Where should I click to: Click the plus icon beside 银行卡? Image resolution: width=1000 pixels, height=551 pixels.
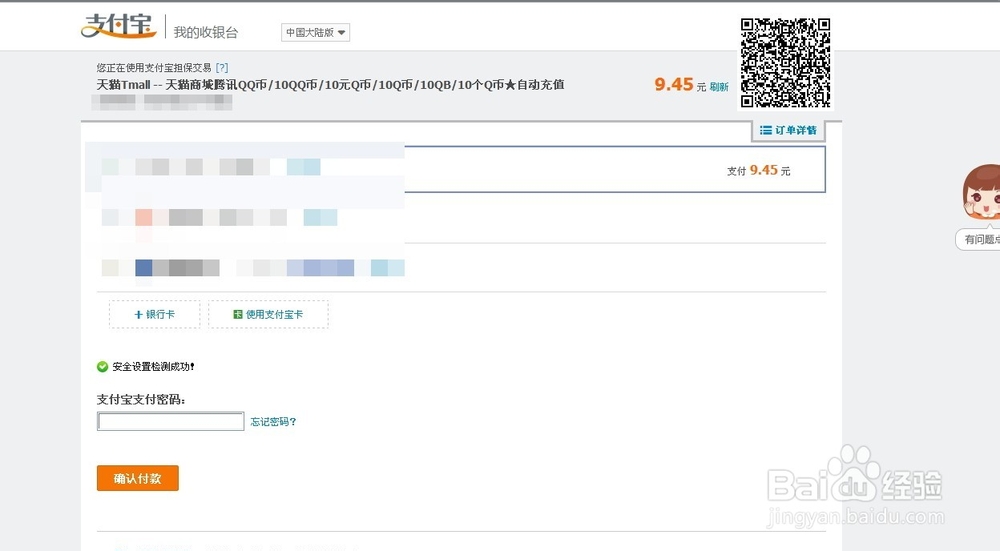[138, 314]
